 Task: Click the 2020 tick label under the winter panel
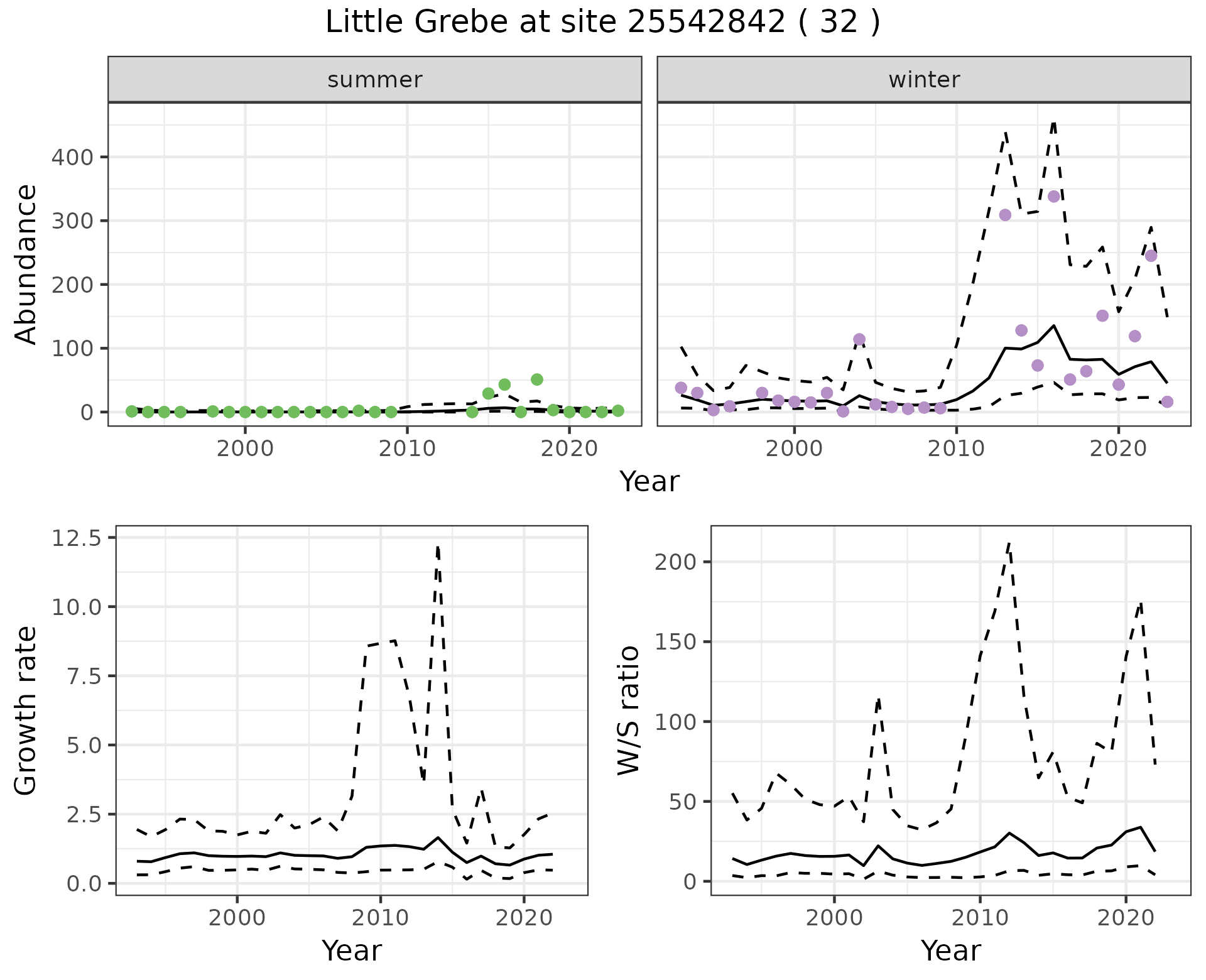tap(1118, 449)
